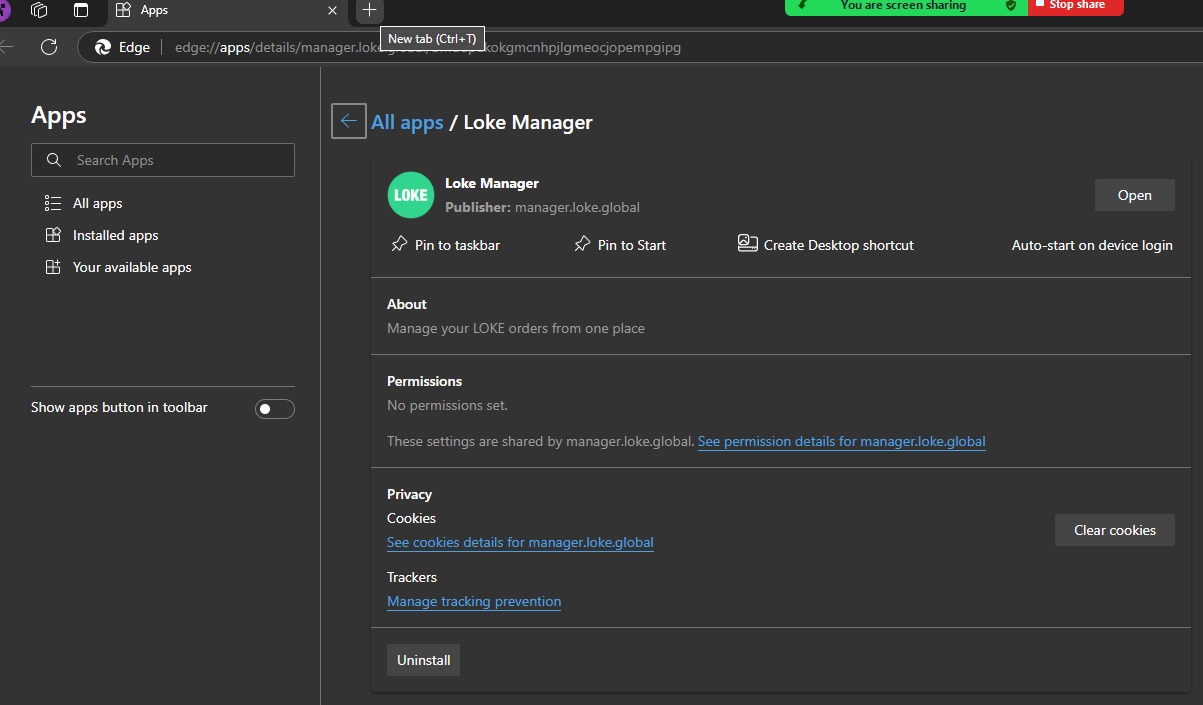Screen dimensions: 1203x705
Task: Open the All apps breadcrumb link
Action: click(407, 122)
